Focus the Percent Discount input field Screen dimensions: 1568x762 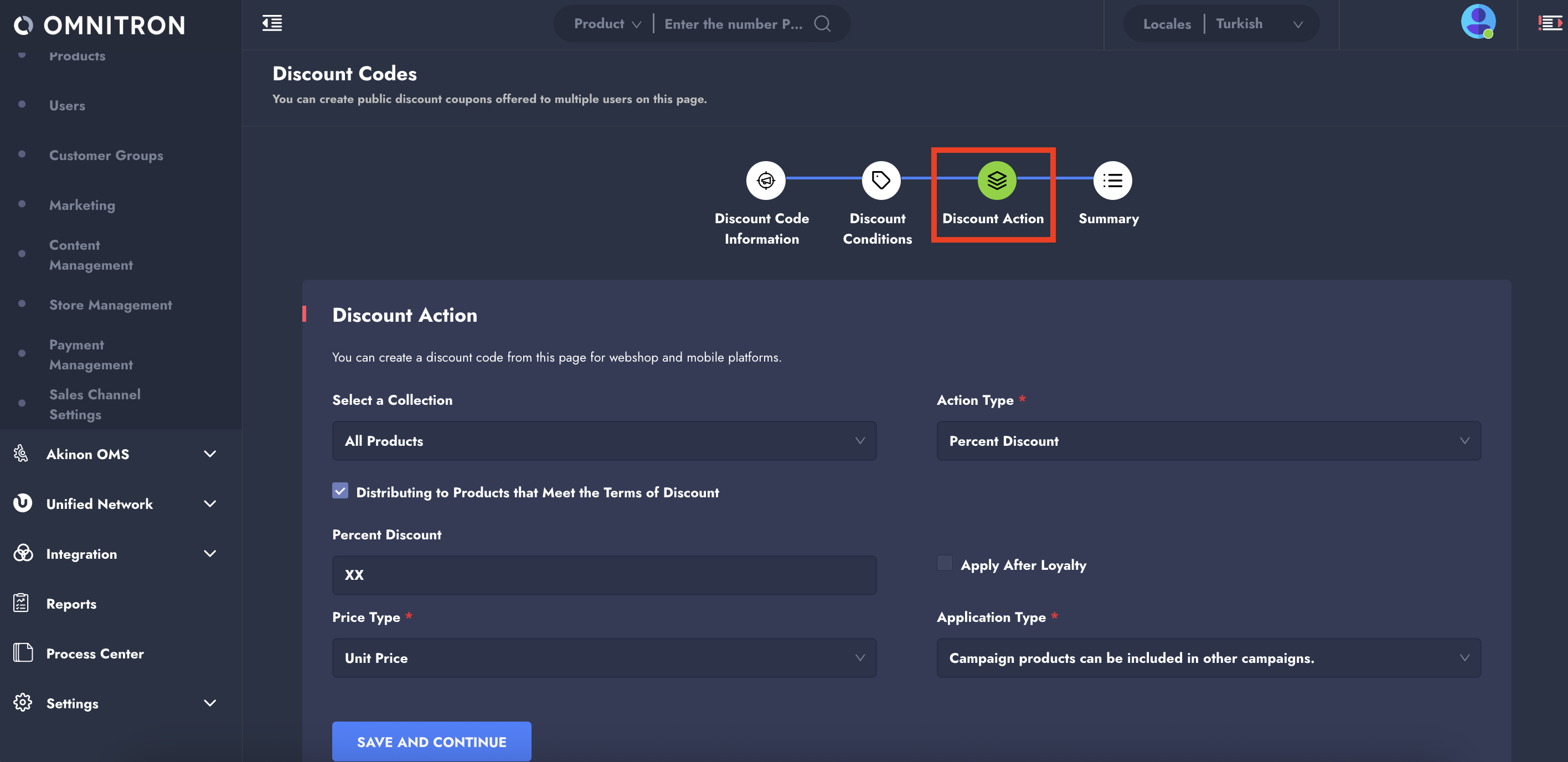pos(604,575)
